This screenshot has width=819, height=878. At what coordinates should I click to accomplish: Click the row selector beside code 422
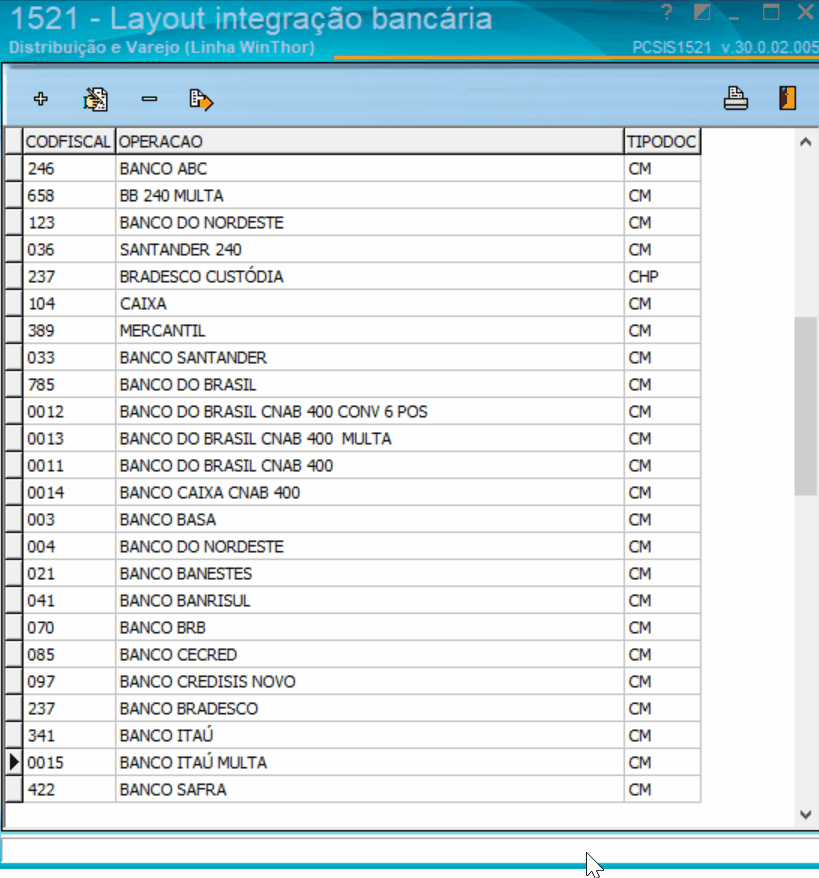point(13,790)
